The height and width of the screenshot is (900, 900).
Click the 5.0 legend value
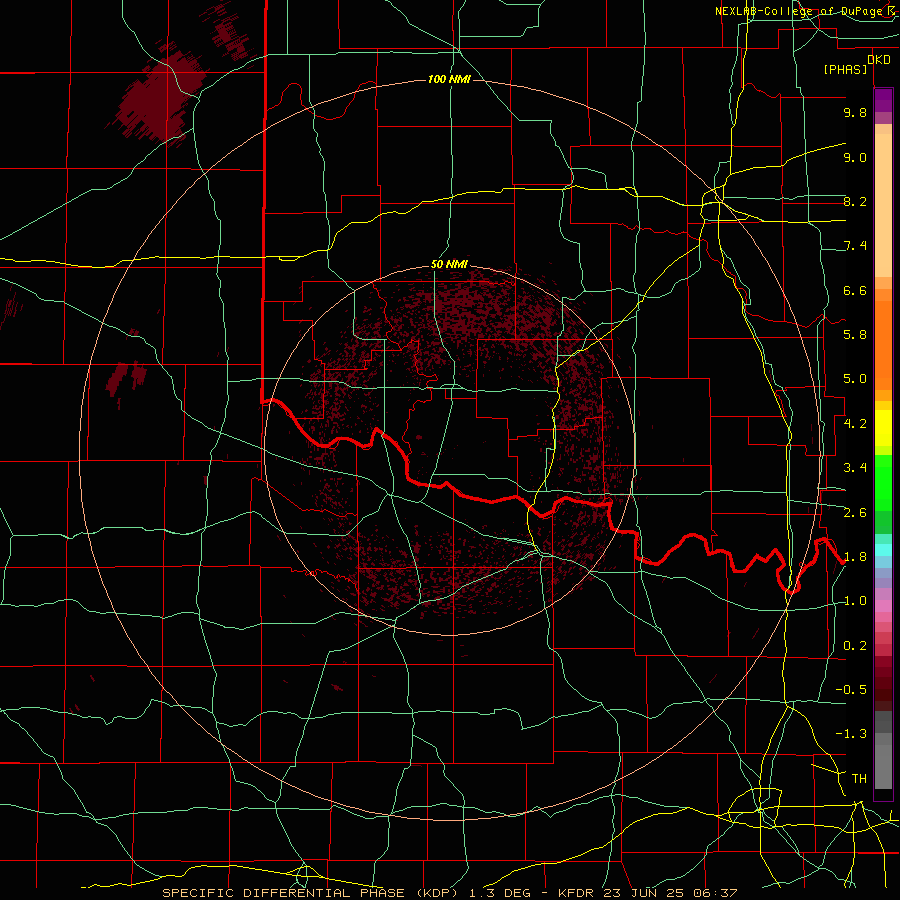tap(855, 379)
